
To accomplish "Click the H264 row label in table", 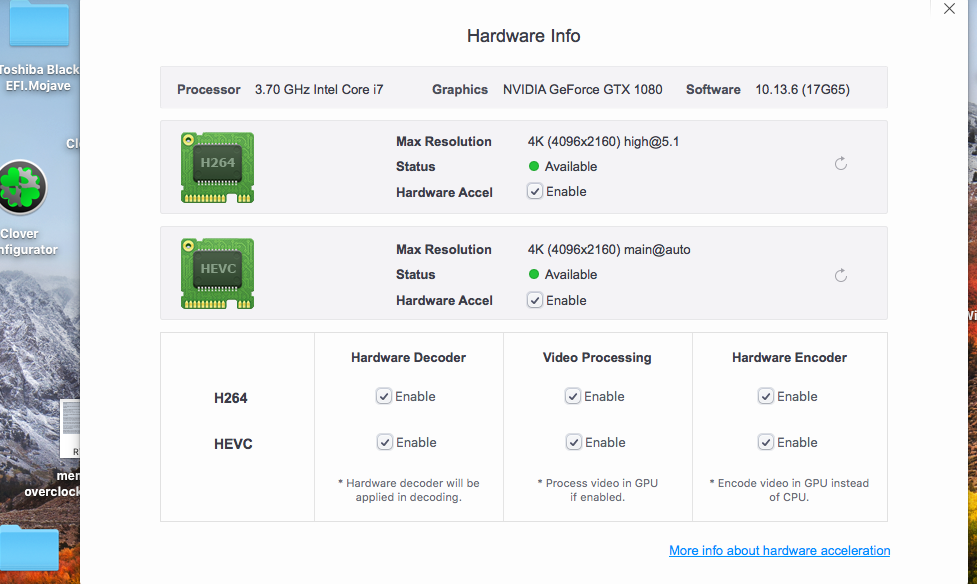I will tap(231, 398).
